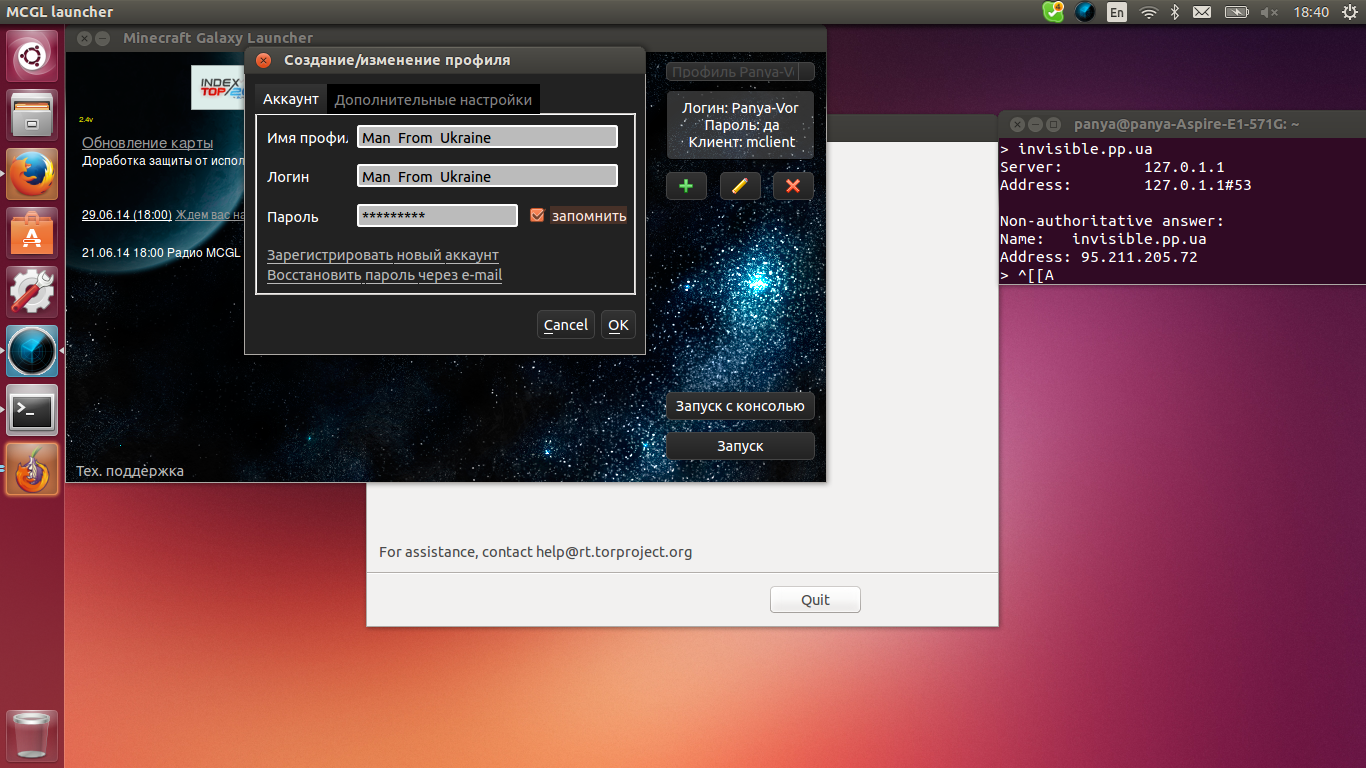Click the Логин input field
This screenshot has width=1366, height=768.
pyautogui.click(x=487, y=176)
